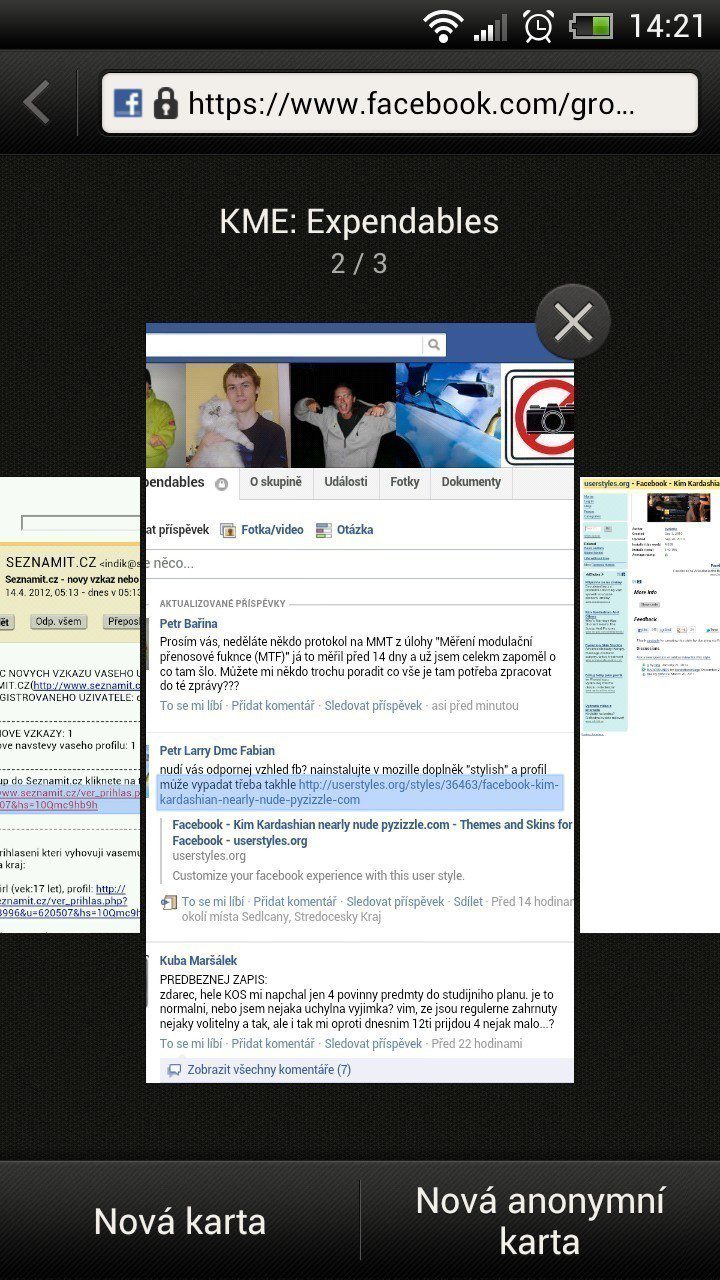Click Přidat komentář on Petr Bařina's post

(x=273, y=706)
